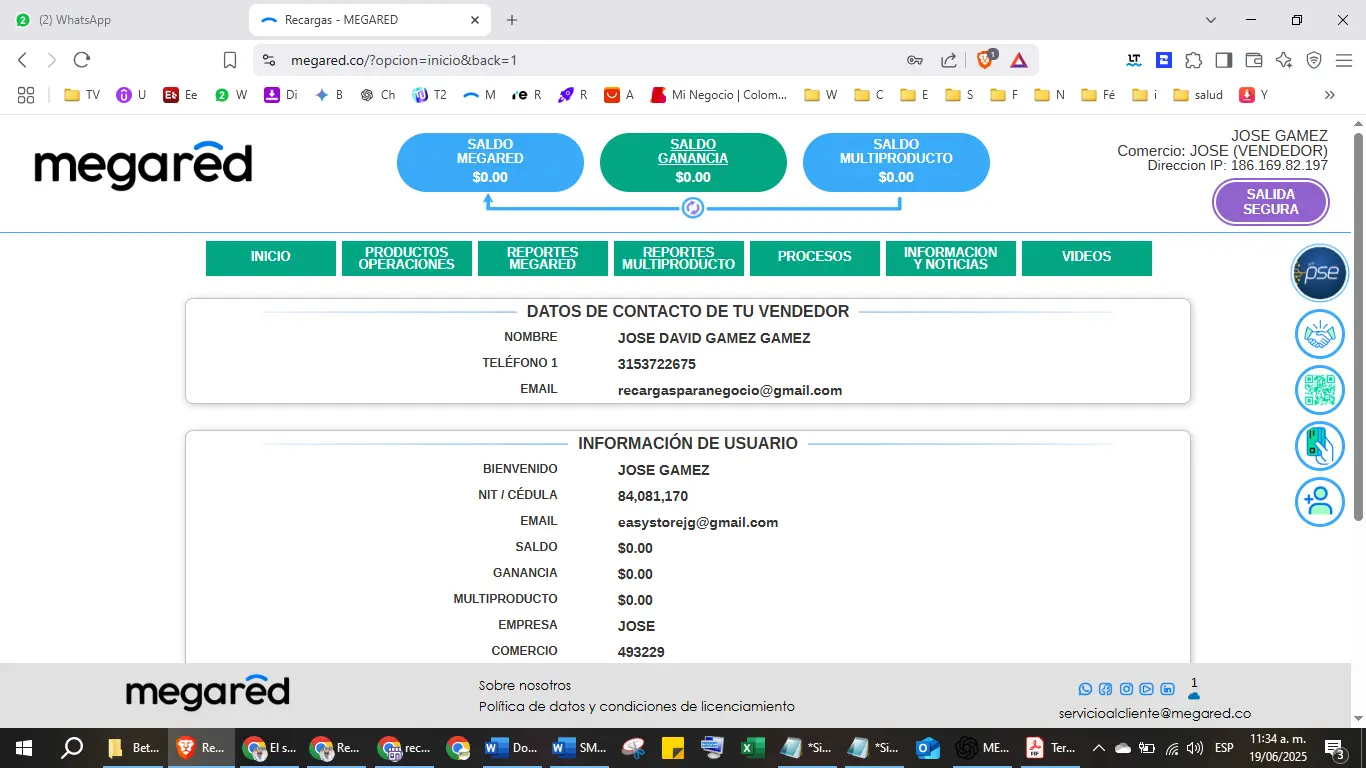Open the REPORTES MEGARED menu

(x=543, y=258)
